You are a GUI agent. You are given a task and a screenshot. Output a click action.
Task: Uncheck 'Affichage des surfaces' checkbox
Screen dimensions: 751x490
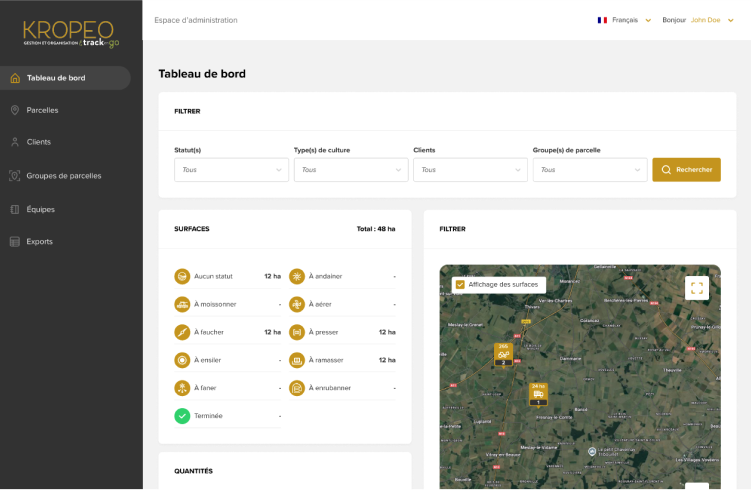pyautogui.click(x=460, y=285)
